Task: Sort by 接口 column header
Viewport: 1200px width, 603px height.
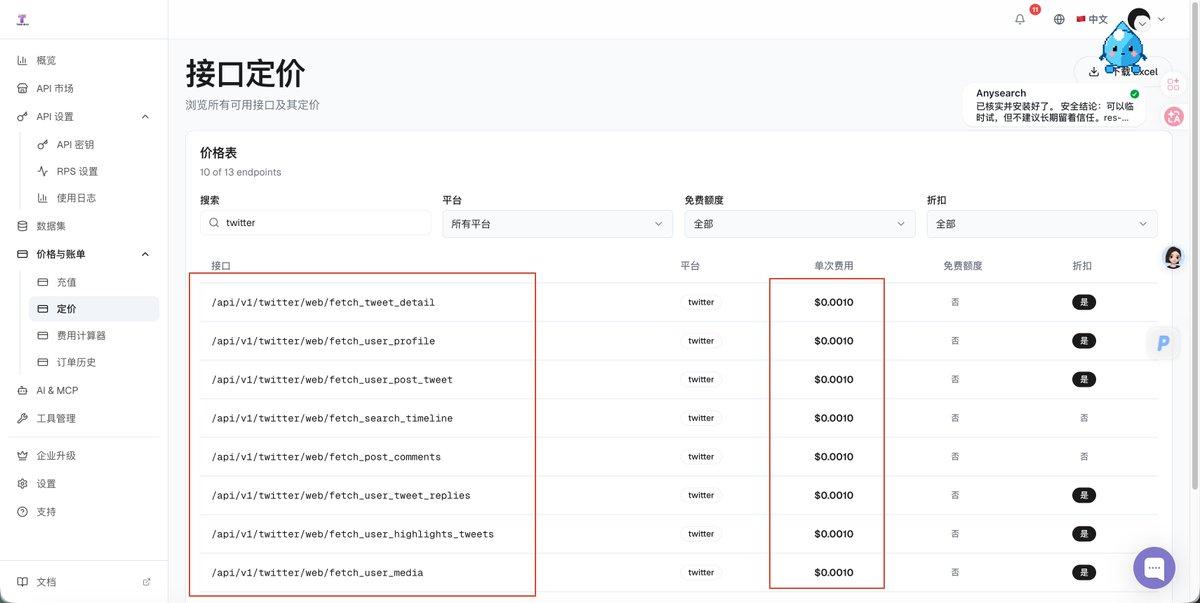Action: tap(221, 266)
